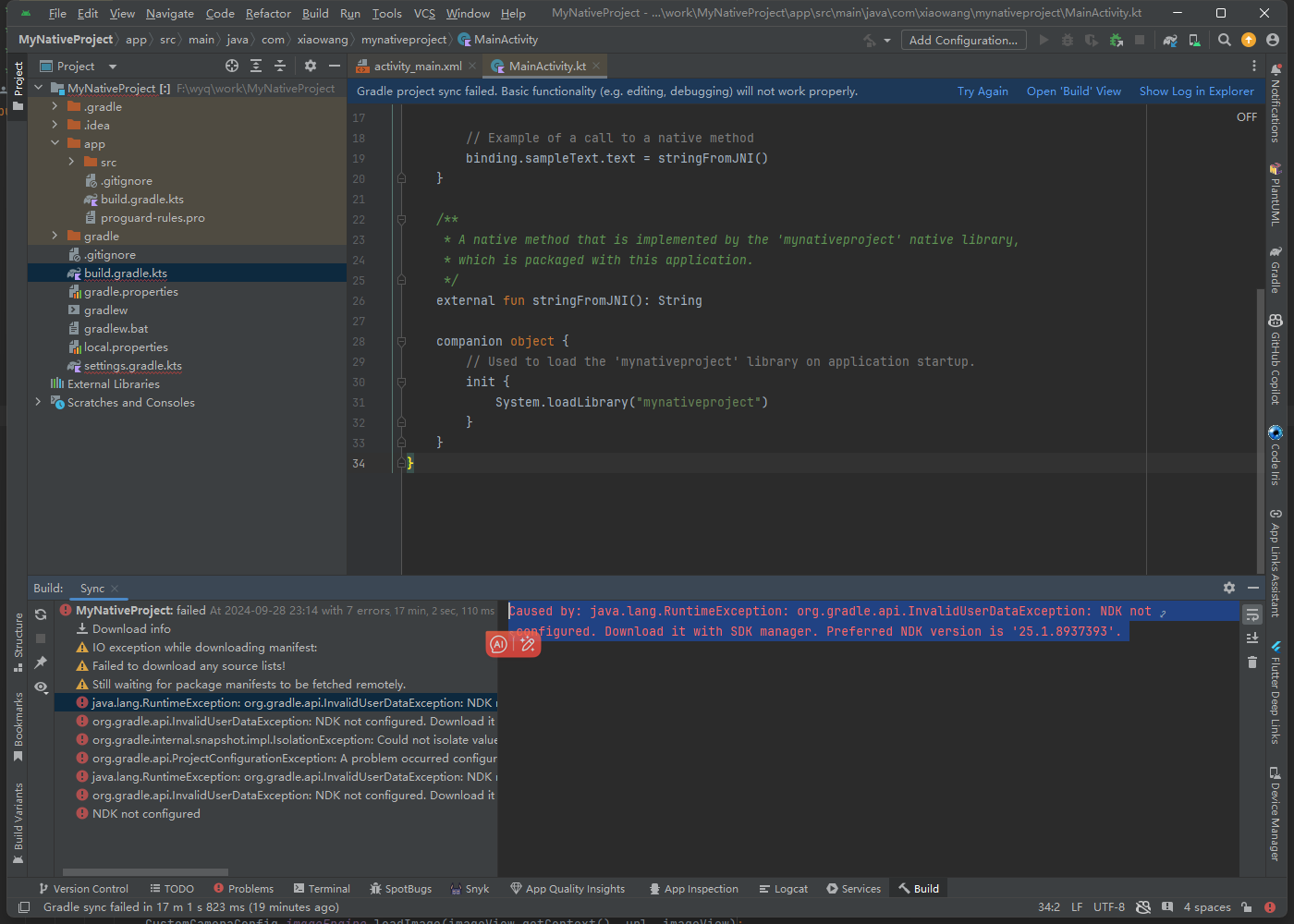Open editor tabs three-dot menu
This screenshot has width=1294, height=924.
(x=1254, y=66)
